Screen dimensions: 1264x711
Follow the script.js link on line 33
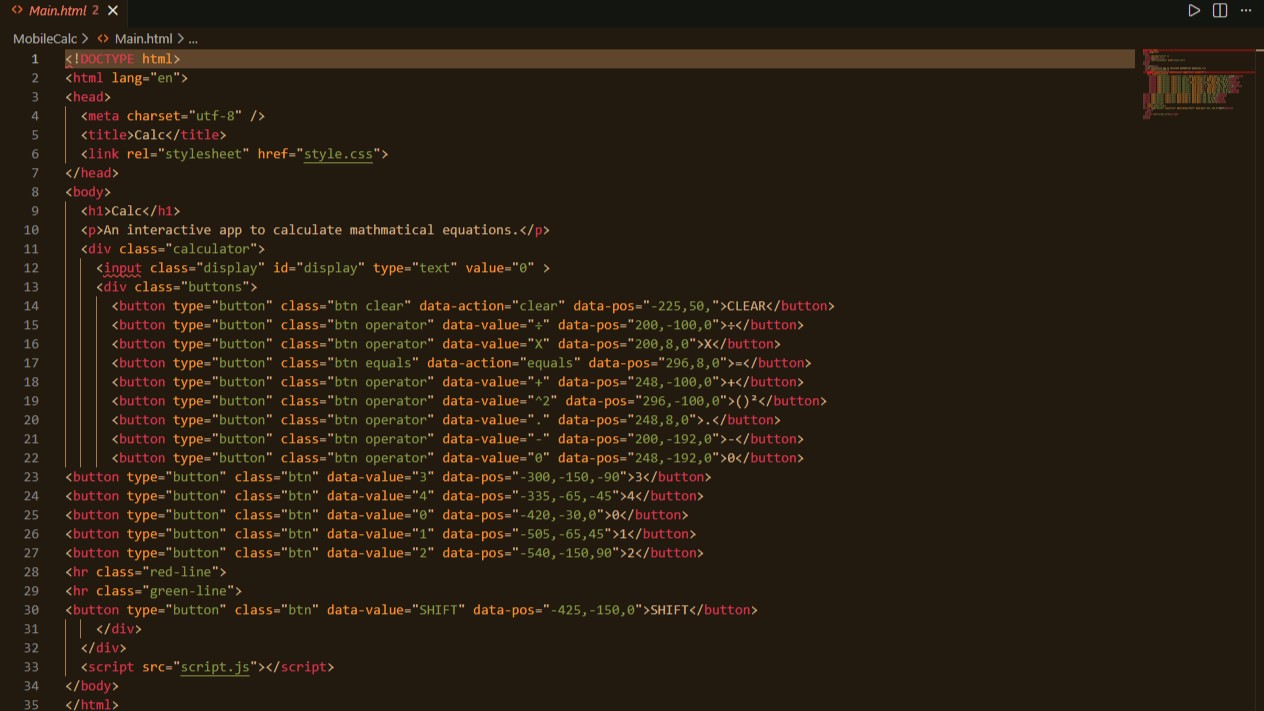(215, 667)
